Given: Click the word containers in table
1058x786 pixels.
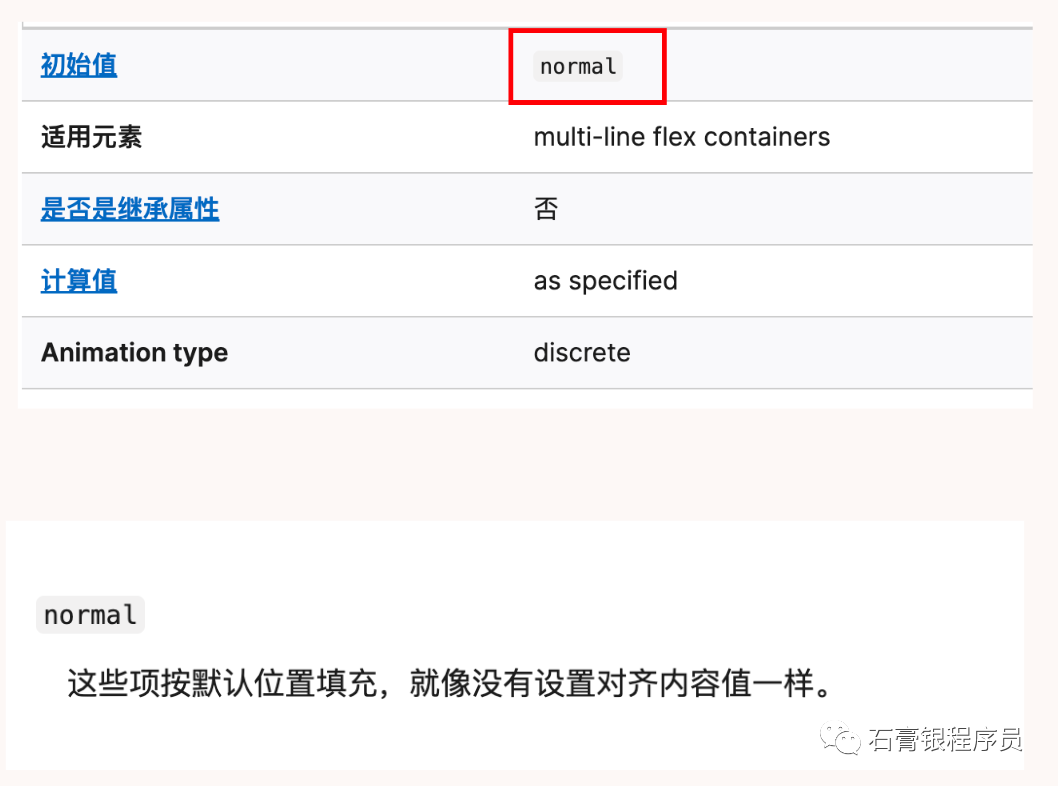Looking at the screenshot, I should tap(767, 137).
